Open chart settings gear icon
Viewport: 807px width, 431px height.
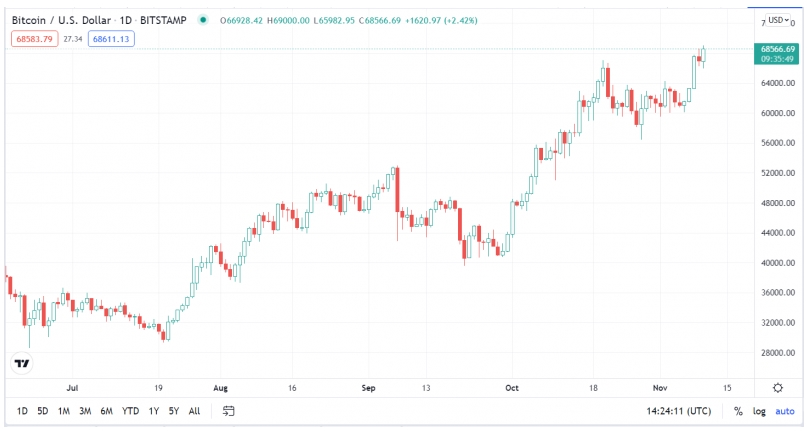coord(777,387)
